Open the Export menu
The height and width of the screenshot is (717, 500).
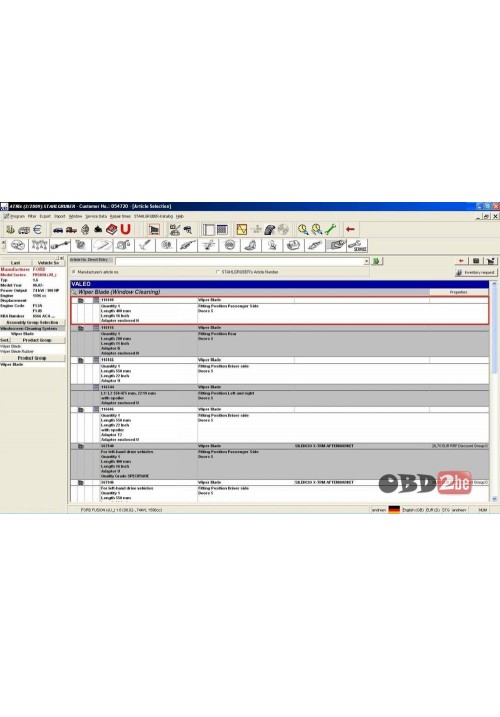pyautogui.click(x=45, y=216)
